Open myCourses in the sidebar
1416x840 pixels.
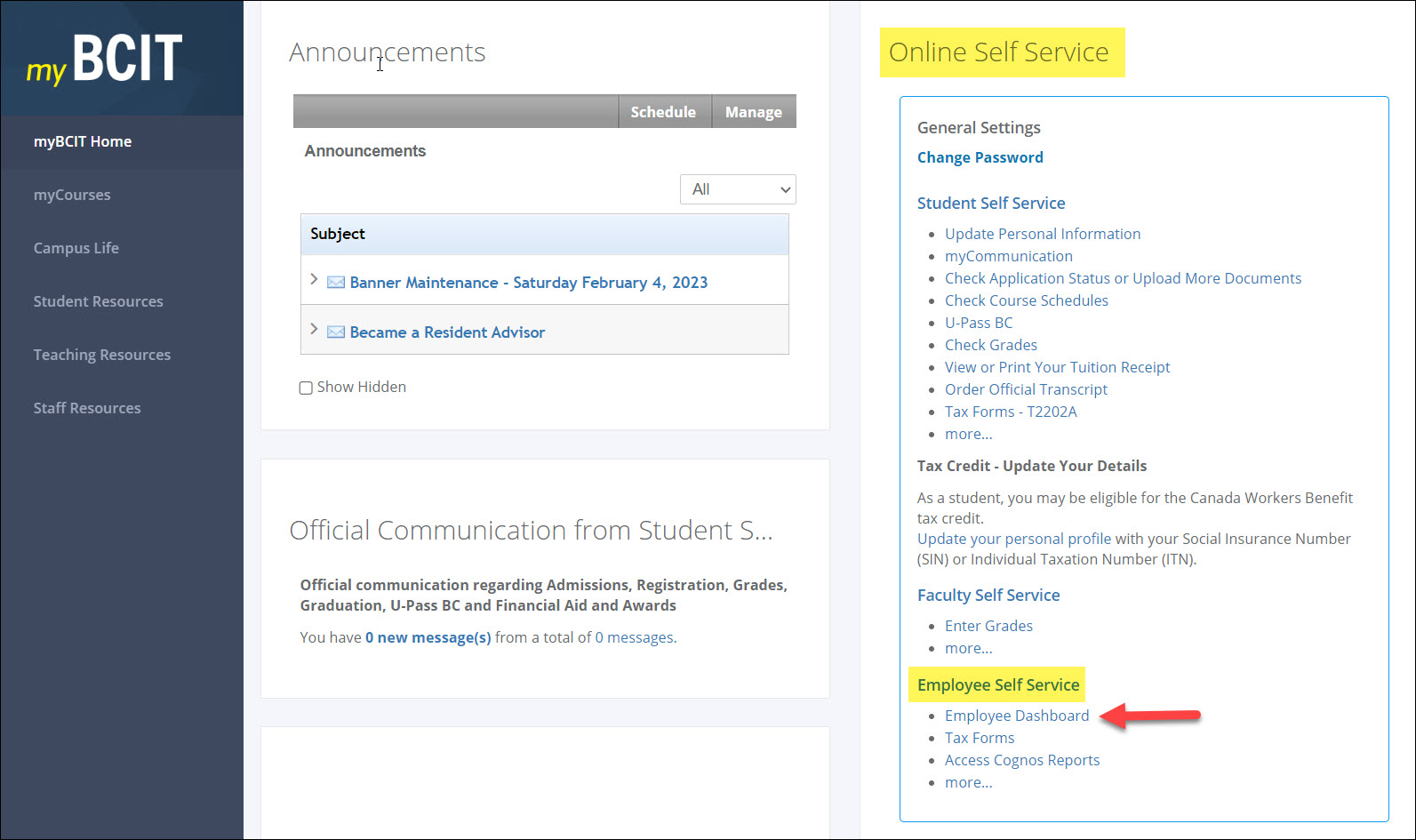[72, 195]
